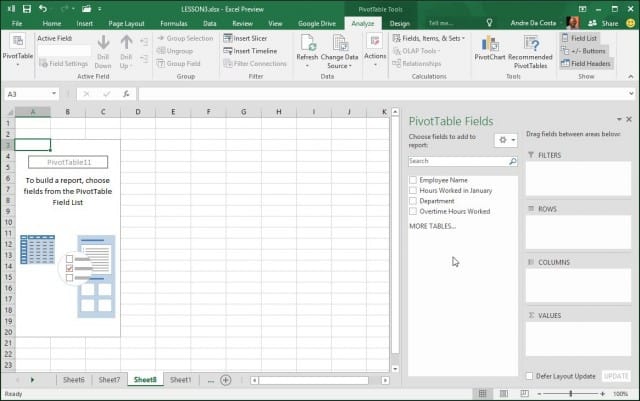Click the Save icon in title bar

27,9
